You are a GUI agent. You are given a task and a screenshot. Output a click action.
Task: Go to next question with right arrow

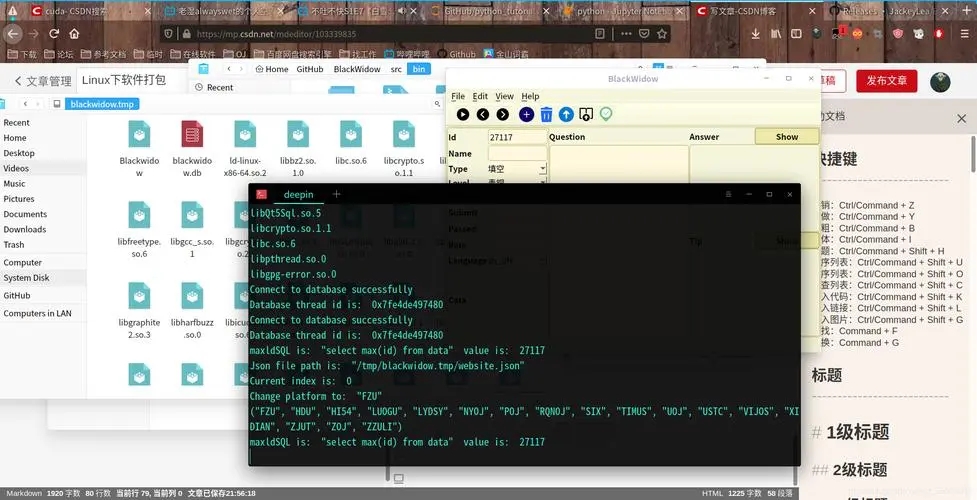[x=503, y=115]
